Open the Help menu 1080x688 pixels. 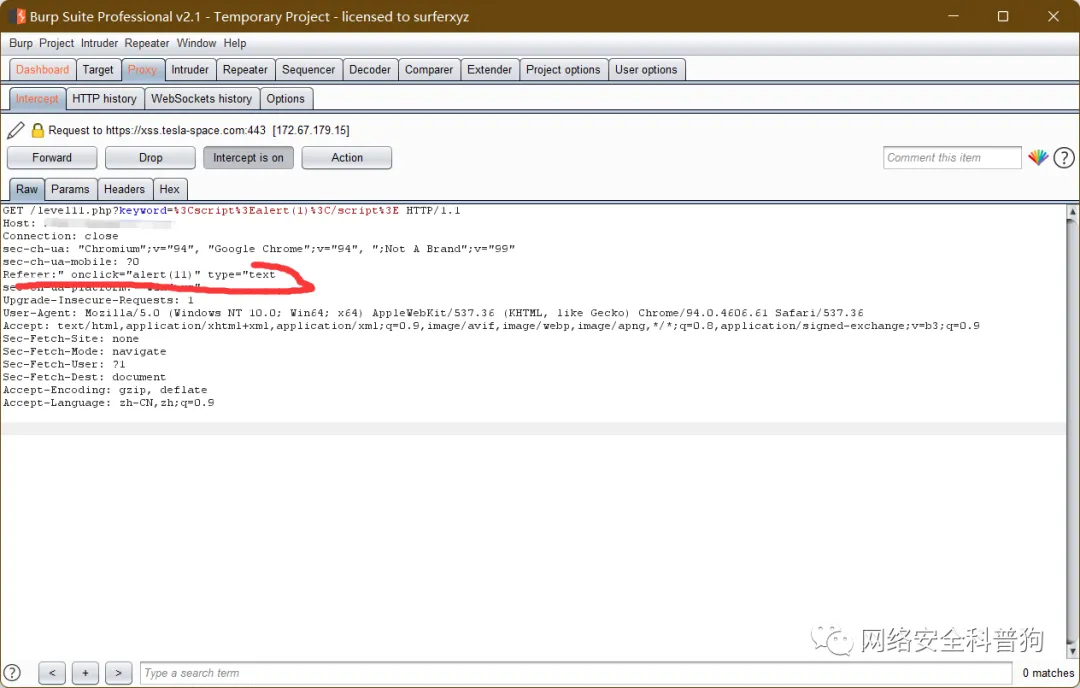(x=234, y=43)
